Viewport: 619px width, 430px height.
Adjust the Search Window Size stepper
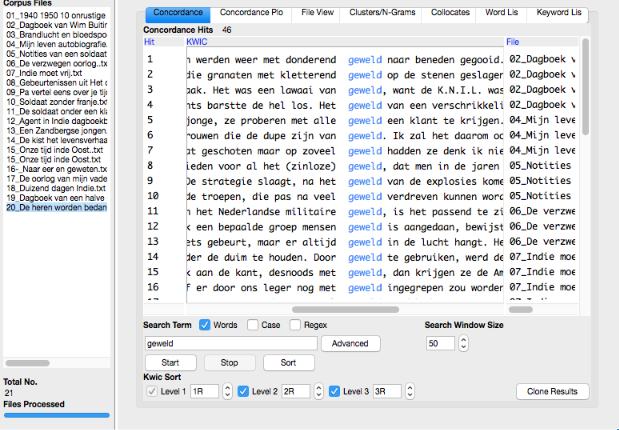tap(463, 344)
